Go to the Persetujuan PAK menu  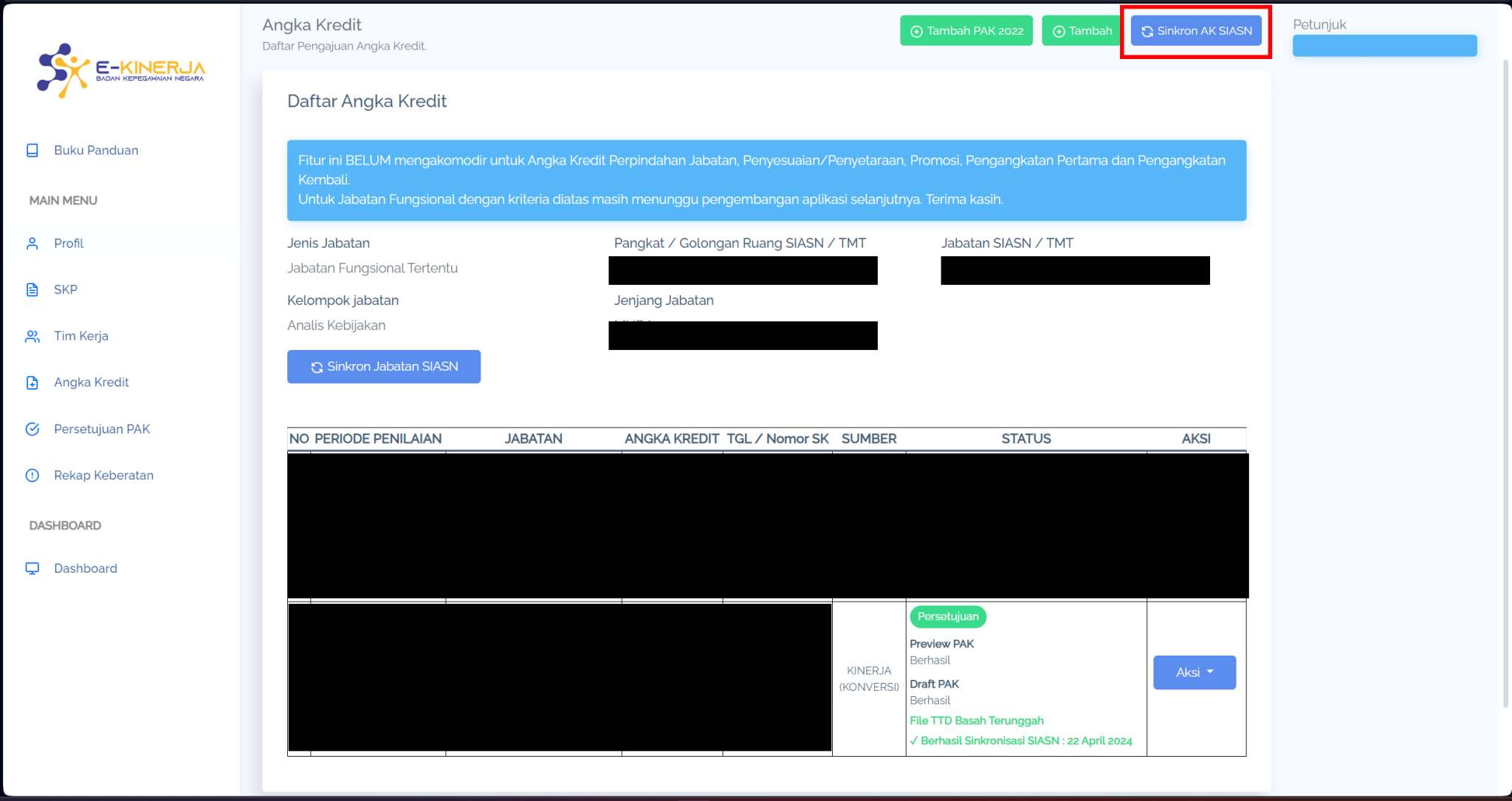pos(102,429)
